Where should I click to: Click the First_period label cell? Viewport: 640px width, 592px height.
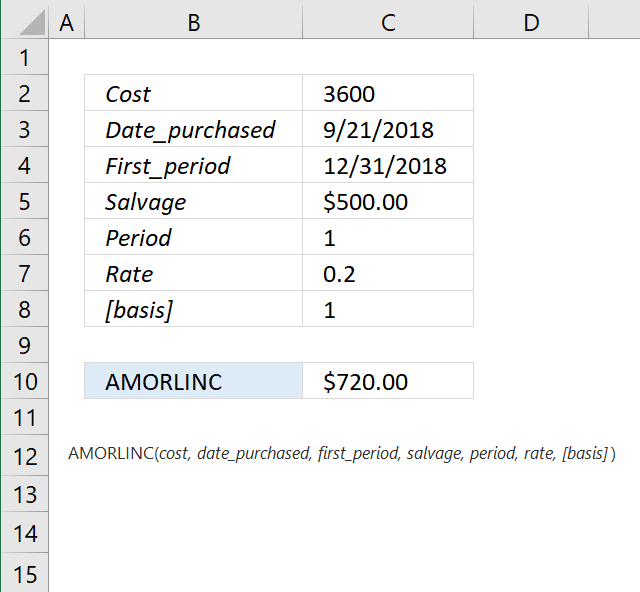tap(193, 165)
